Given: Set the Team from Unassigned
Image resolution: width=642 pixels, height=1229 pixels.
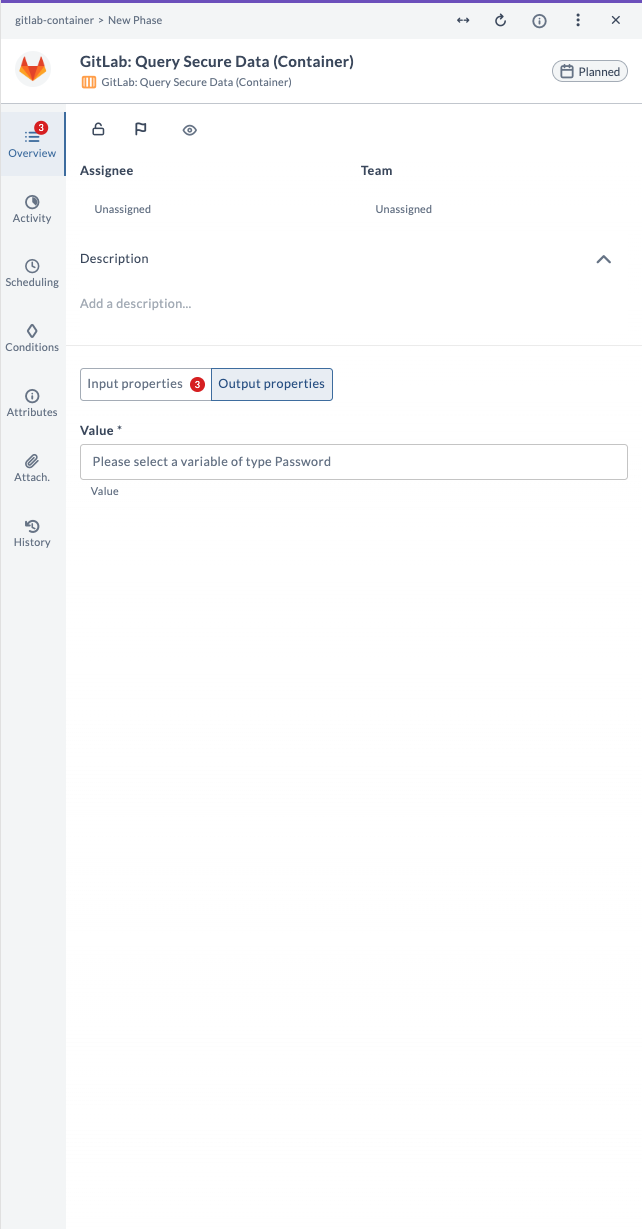Looking at the screenshot, I should (x=404, y=209).
